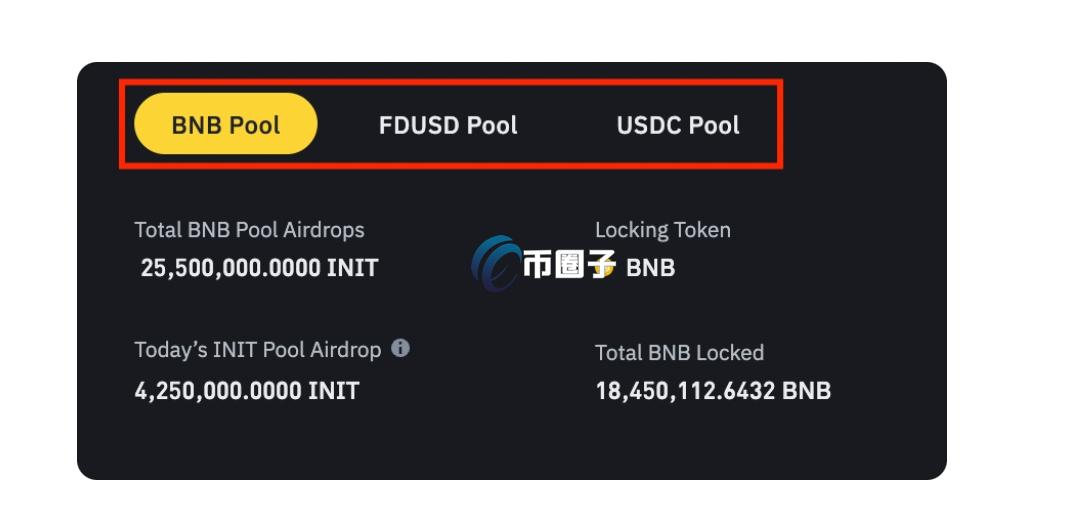Click the 币圈子 watermark text
1092x527 pixels.
click(x=569, y=265)
